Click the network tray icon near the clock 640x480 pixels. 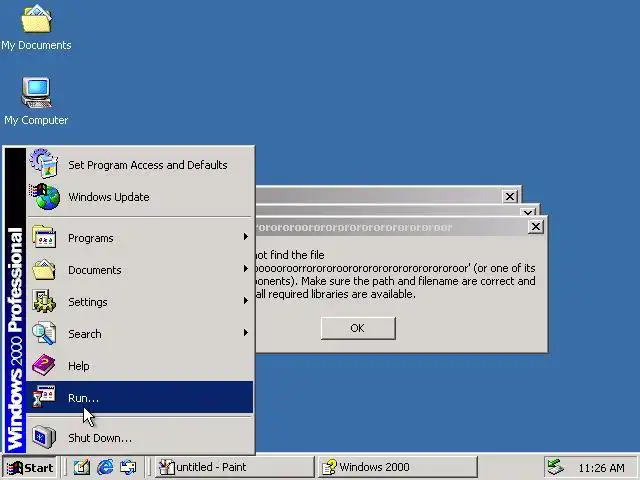pos(556,467)
